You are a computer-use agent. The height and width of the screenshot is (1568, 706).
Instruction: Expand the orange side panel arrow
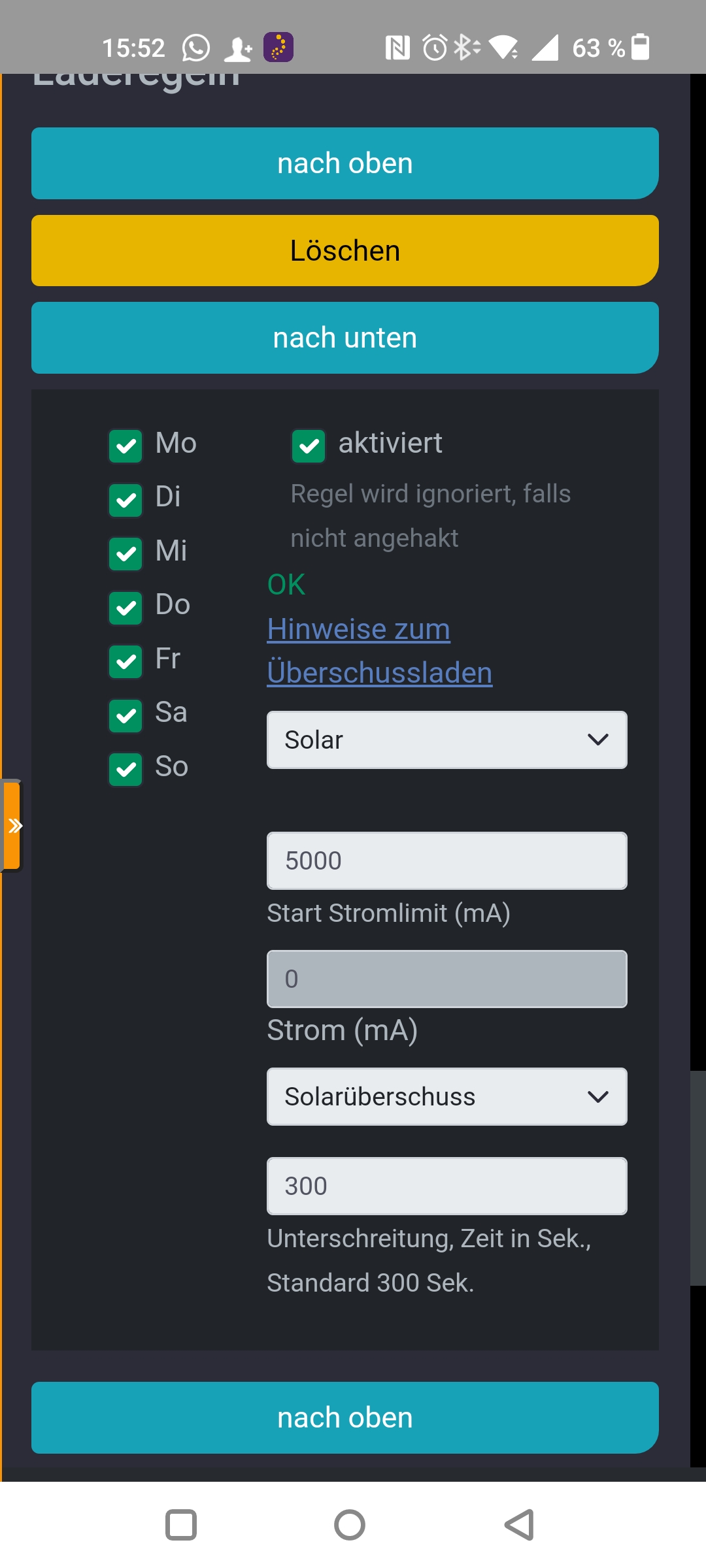[x=12, y=826]
